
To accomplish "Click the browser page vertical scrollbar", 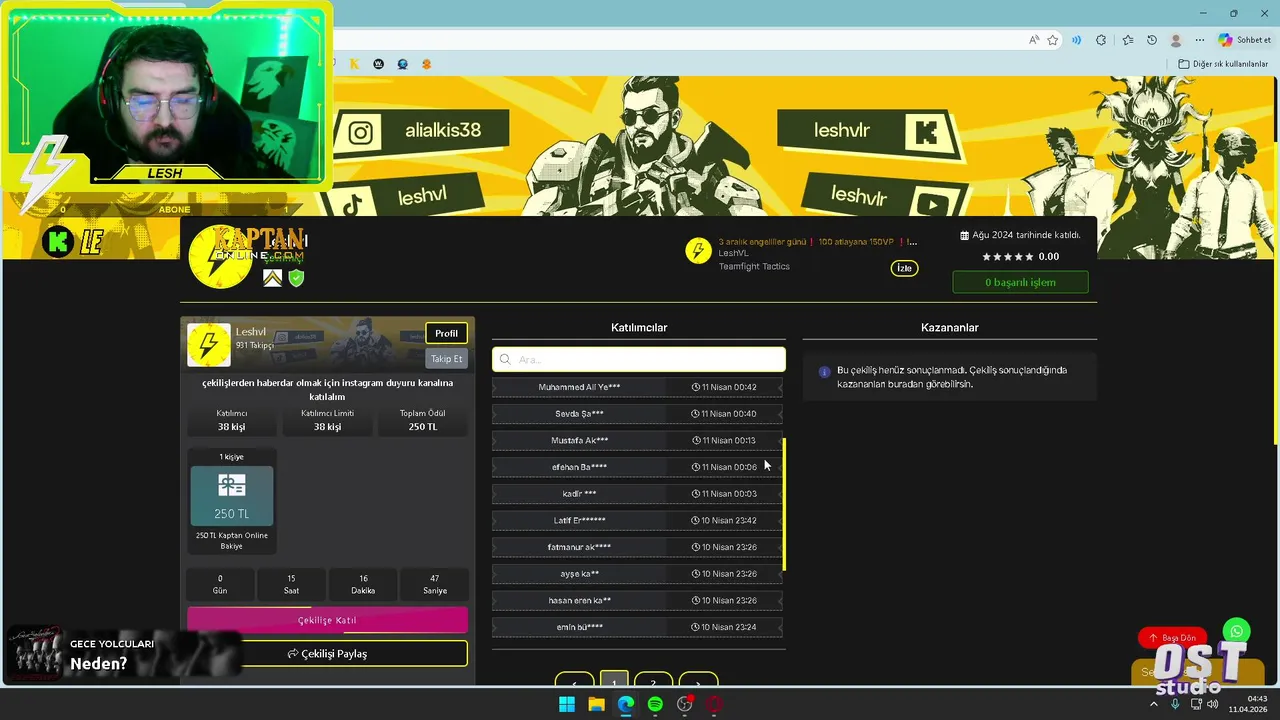I will 1274,260.
